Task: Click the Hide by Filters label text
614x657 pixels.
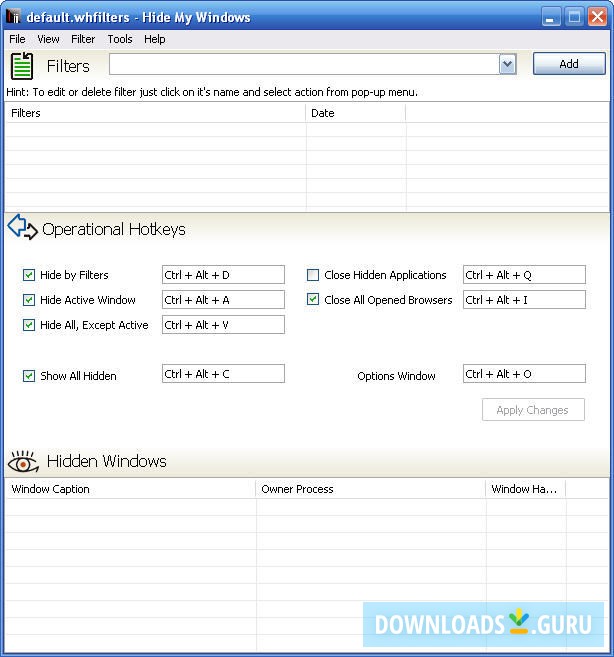Action: coord(74,275)
